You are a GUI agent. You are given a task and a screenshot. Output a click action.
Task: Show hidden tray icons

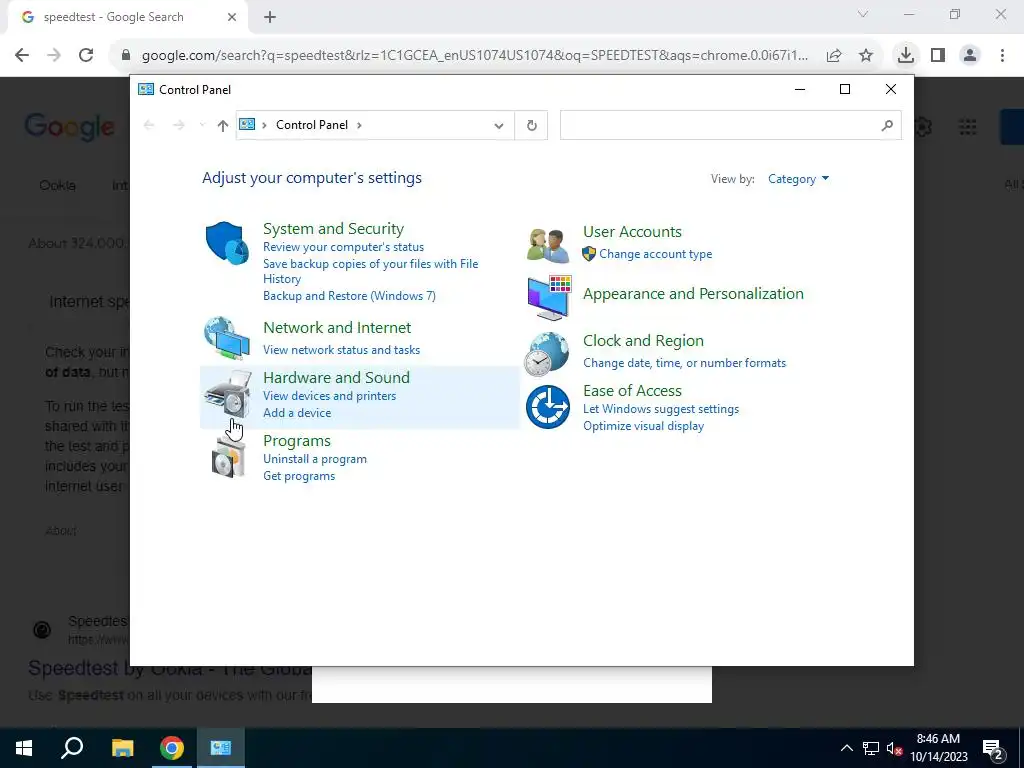click(846, 748)
